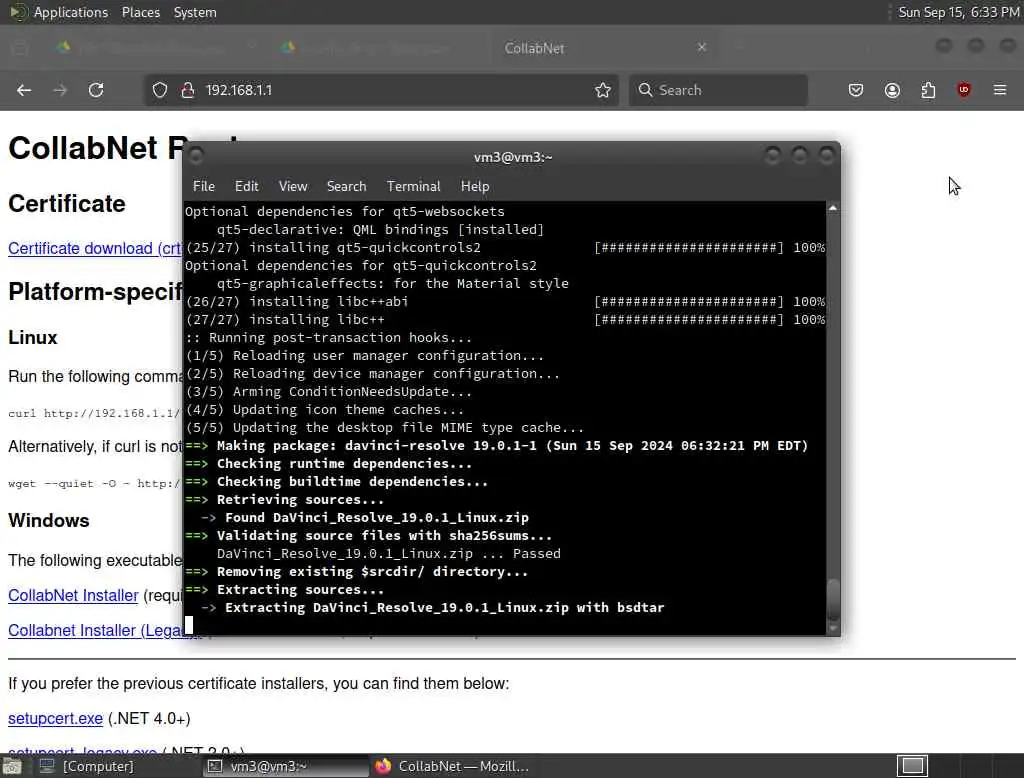
Task: Click the 'Making package: davinci-resolve' line
Action: pos(496,446)
